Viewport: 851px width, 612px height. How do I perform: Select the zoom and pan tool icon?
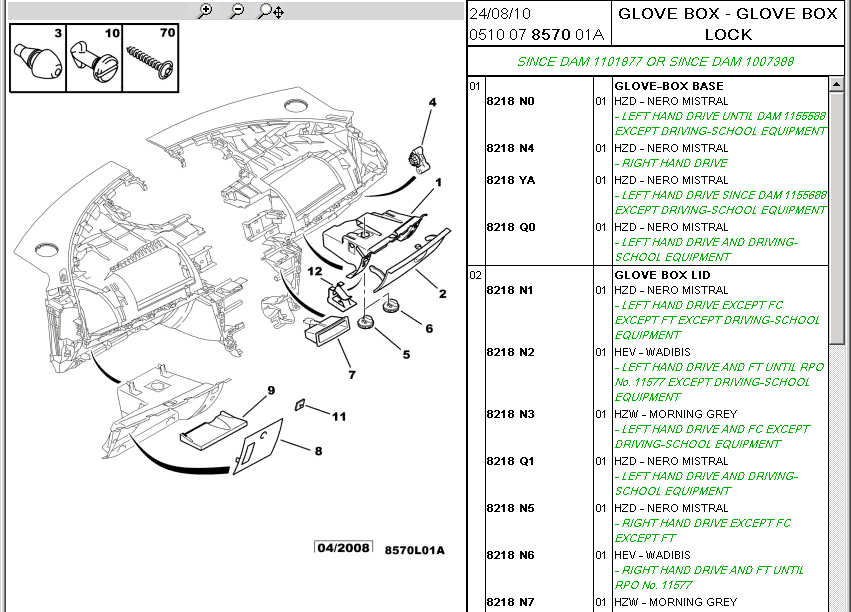[x=271, y=11]
